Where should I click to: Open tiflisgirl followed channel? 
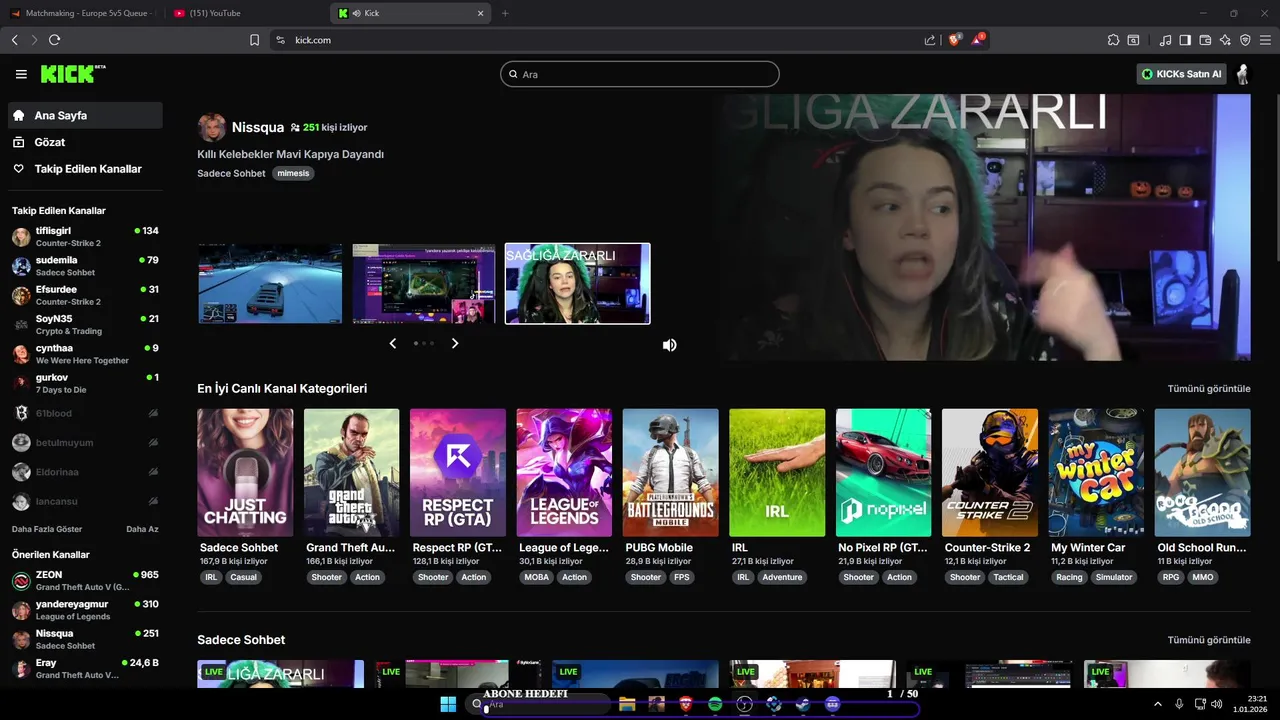[84, 236]
